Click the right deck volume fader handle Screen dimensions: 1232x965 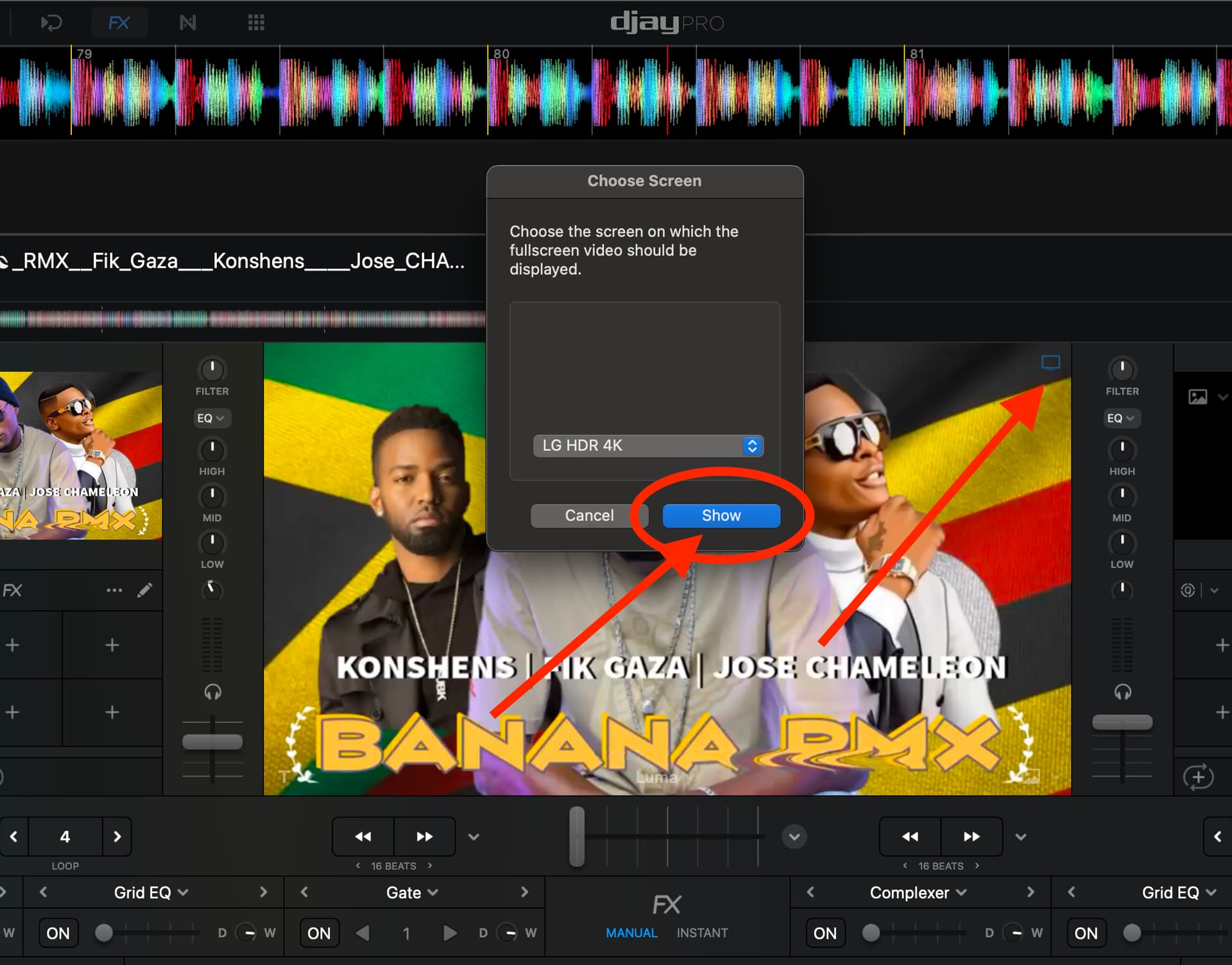coord(1122,722)
